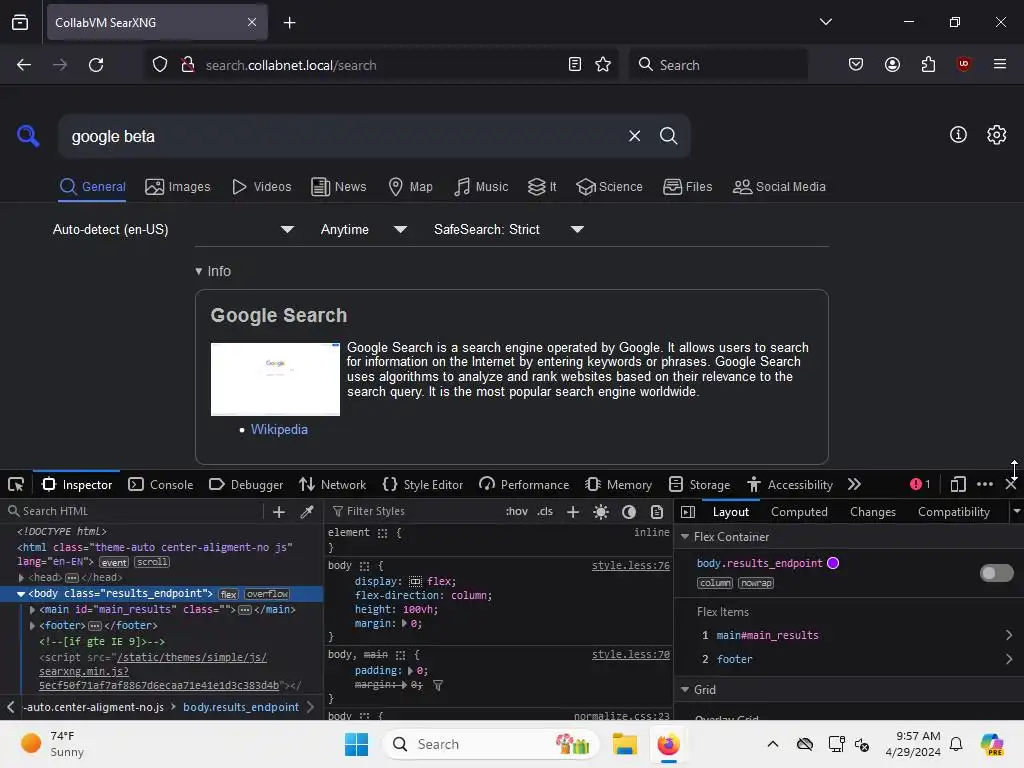Open the SearXNG preferences gear icon
The image size is (1024, 768).
pos(997,135)
